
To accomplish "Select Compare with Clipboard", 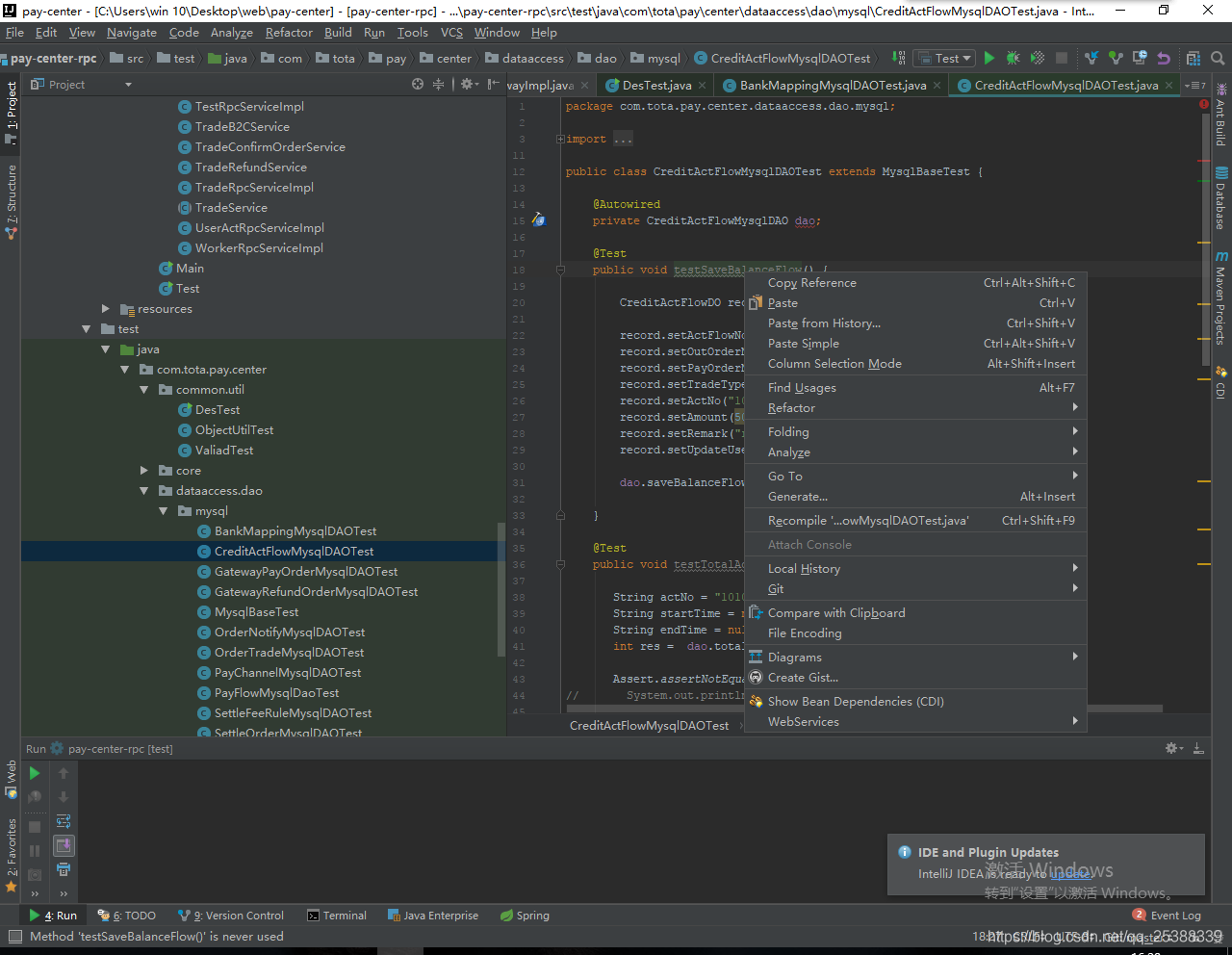I will 915,612.
